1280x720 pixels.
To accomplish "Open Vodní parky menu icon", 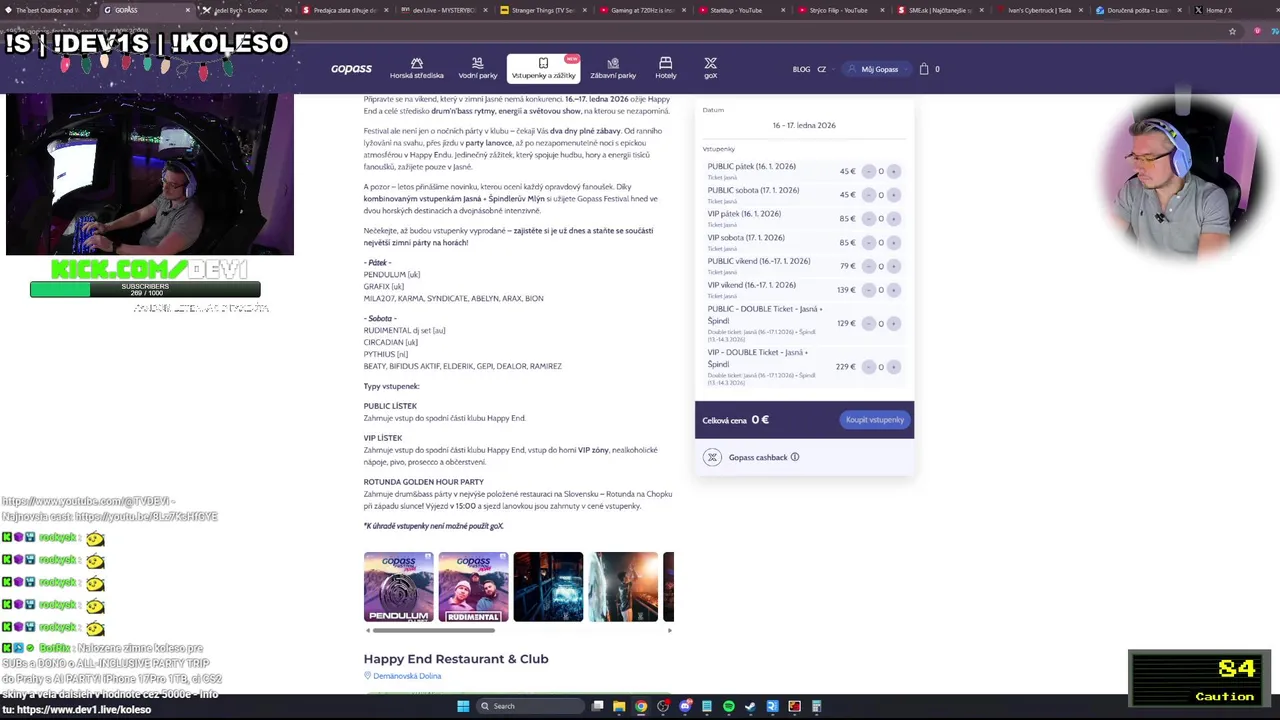I will click(477, 63).
